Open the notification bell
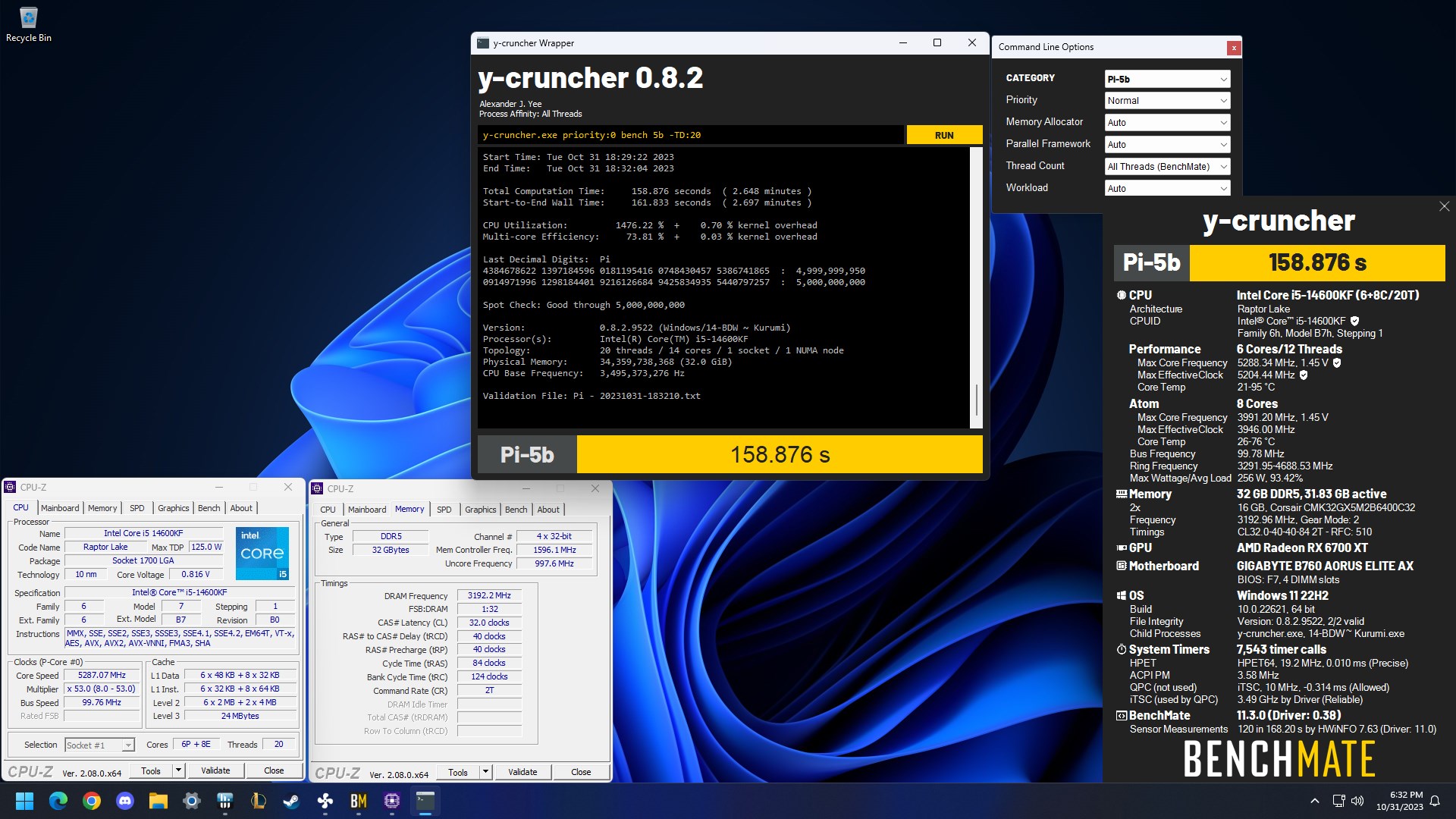This screenshot has width=1456, height=819. pos(1435,801)
